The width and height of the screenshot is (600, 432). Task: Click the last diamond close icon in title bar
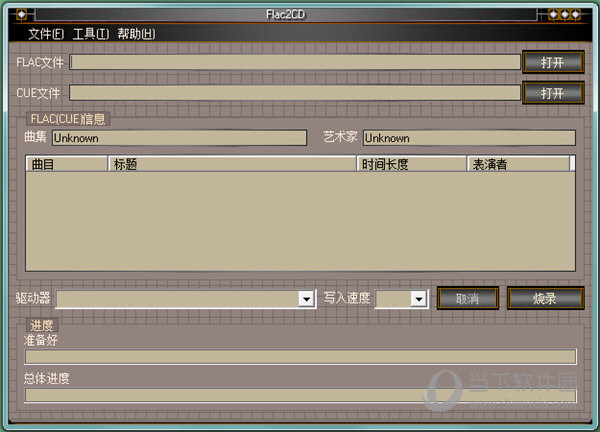575,15
